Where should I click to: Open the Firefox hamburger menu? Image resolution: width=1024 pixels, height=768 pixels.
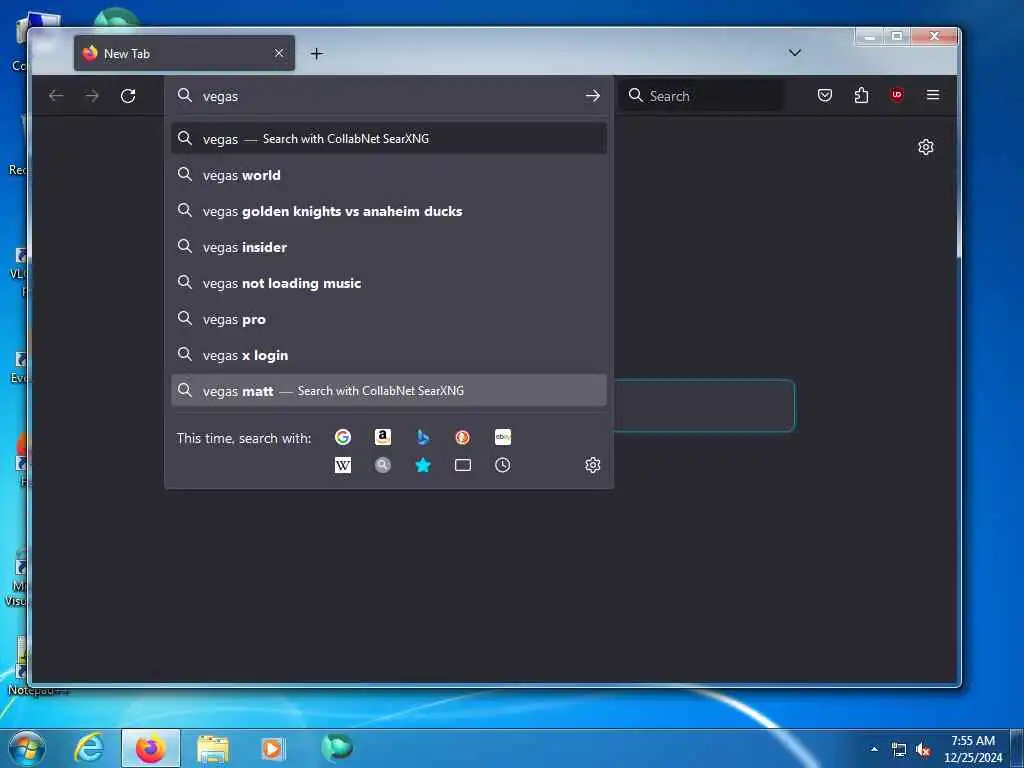pyautogui.click(x=933, y=95)
